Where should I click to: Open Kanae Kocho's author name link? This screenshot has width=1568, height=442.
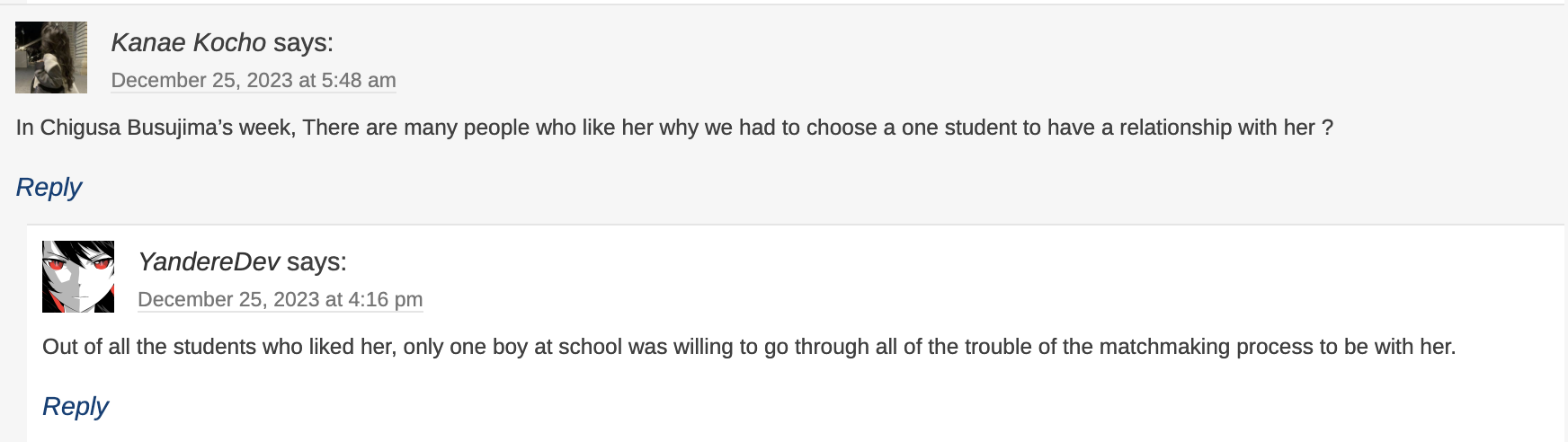[188, 42]
